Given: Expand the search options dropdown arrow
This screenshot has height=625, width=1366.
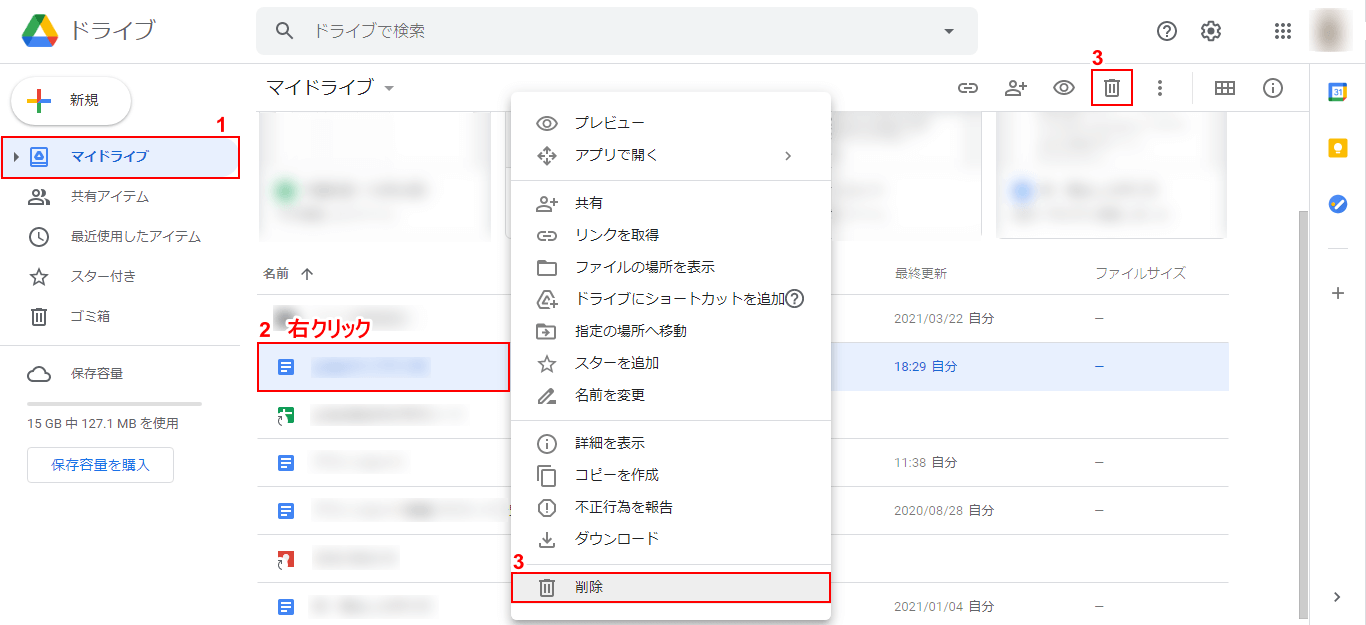Looking at the screenshot, I should [949, 31].
